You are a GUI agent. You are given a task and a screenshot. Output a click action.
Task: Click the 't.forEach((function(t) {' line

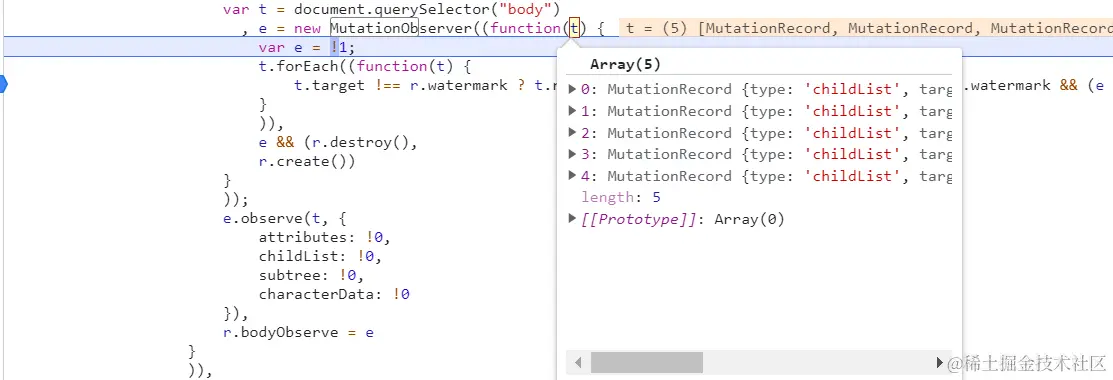tap(365, 66)
